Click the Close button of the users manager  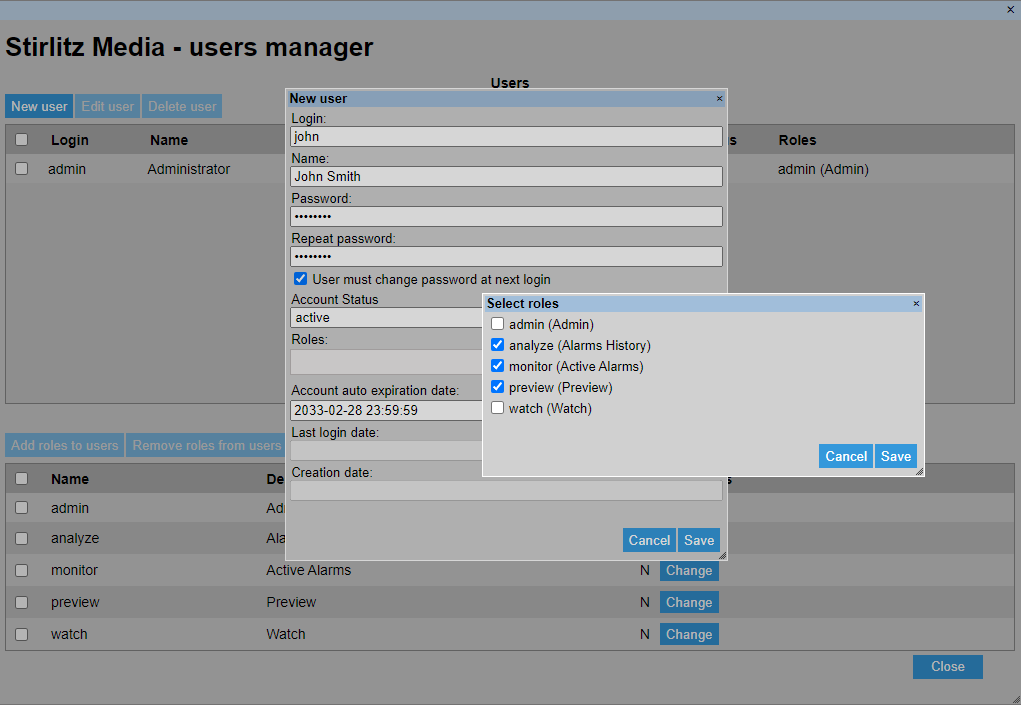coord(947,667)
